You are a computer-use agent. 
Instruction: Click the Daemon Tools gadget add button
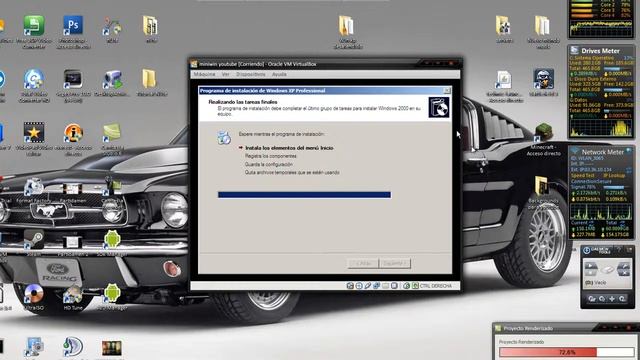coord(611,299)
